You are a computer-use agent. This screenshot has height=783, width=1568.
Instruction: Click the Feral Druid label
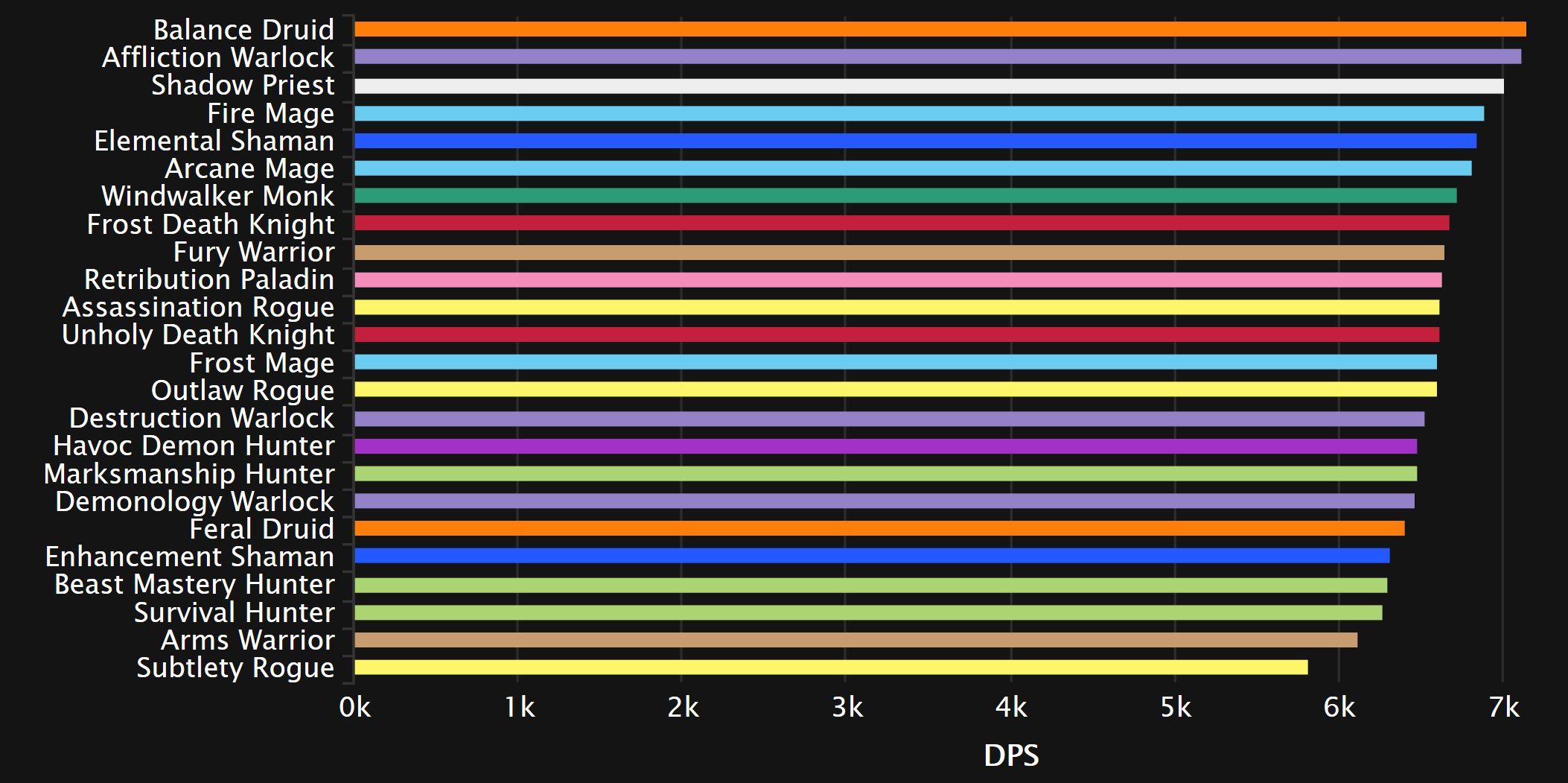[262, 529]
